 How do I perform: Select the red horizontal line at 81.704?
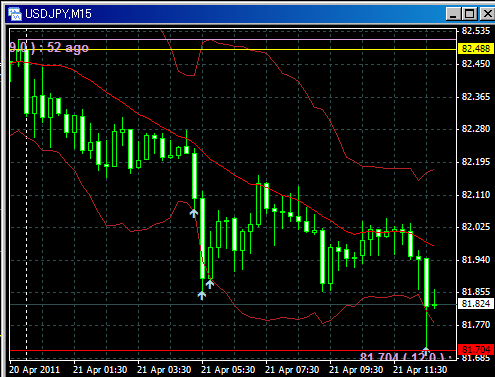point(233,350)
